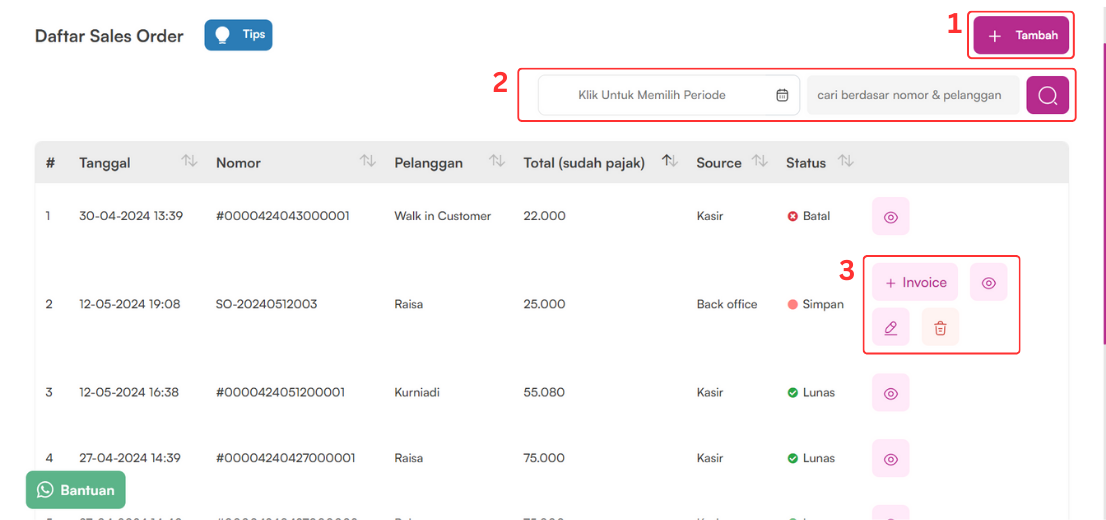Click the nomor & pelanggan search field
1106x520 pixels.
coord(913,95)
